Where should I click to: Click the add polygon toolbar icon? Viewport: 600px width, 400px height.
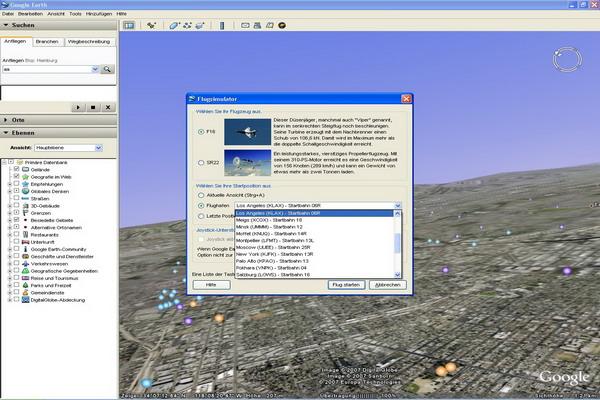(x=174, y=25)
